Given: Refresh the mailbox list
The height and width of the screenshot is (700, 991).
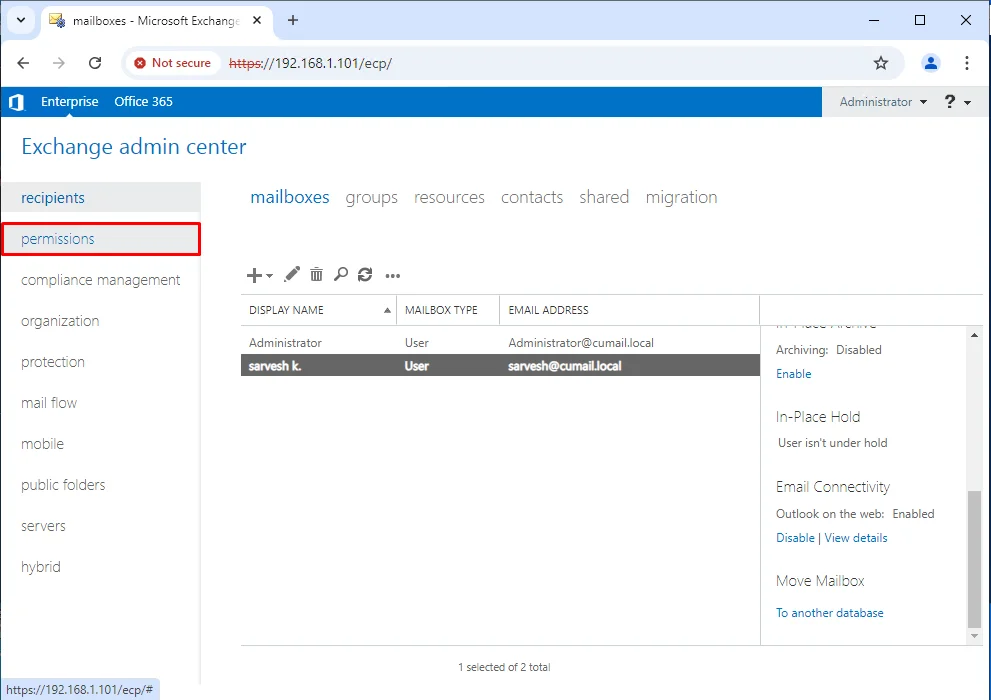Looking at the screenshot, I should [x=365, y=275].
